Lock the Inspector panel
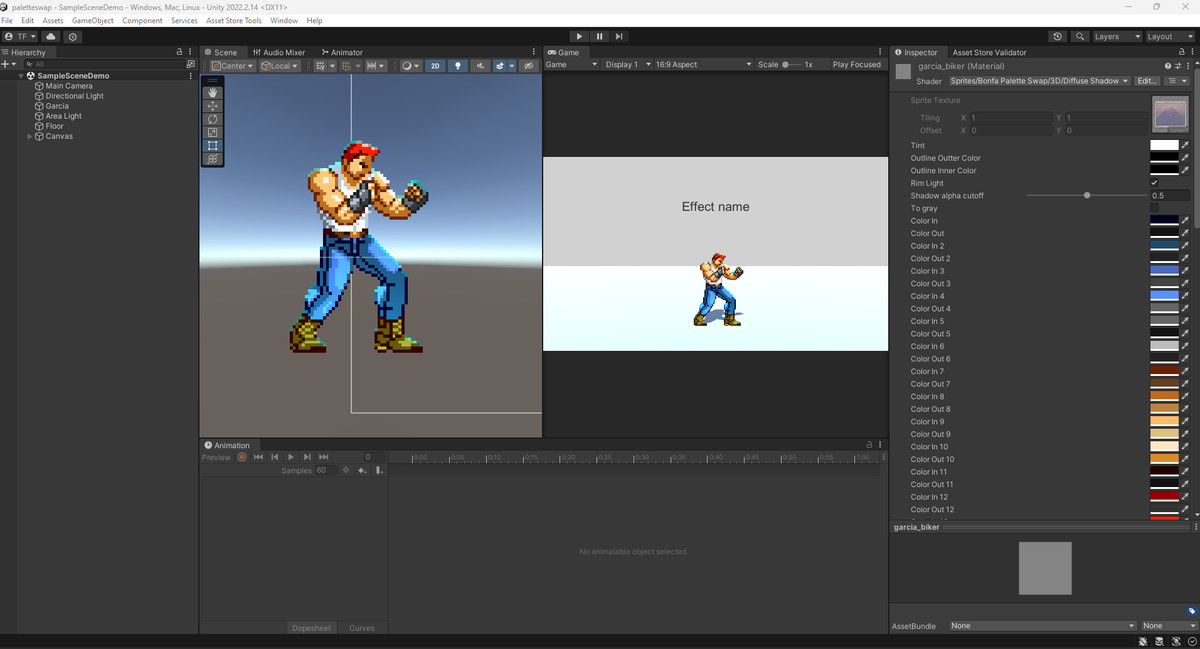This screenshot has height=649, width=1200. coord(1181,52)
